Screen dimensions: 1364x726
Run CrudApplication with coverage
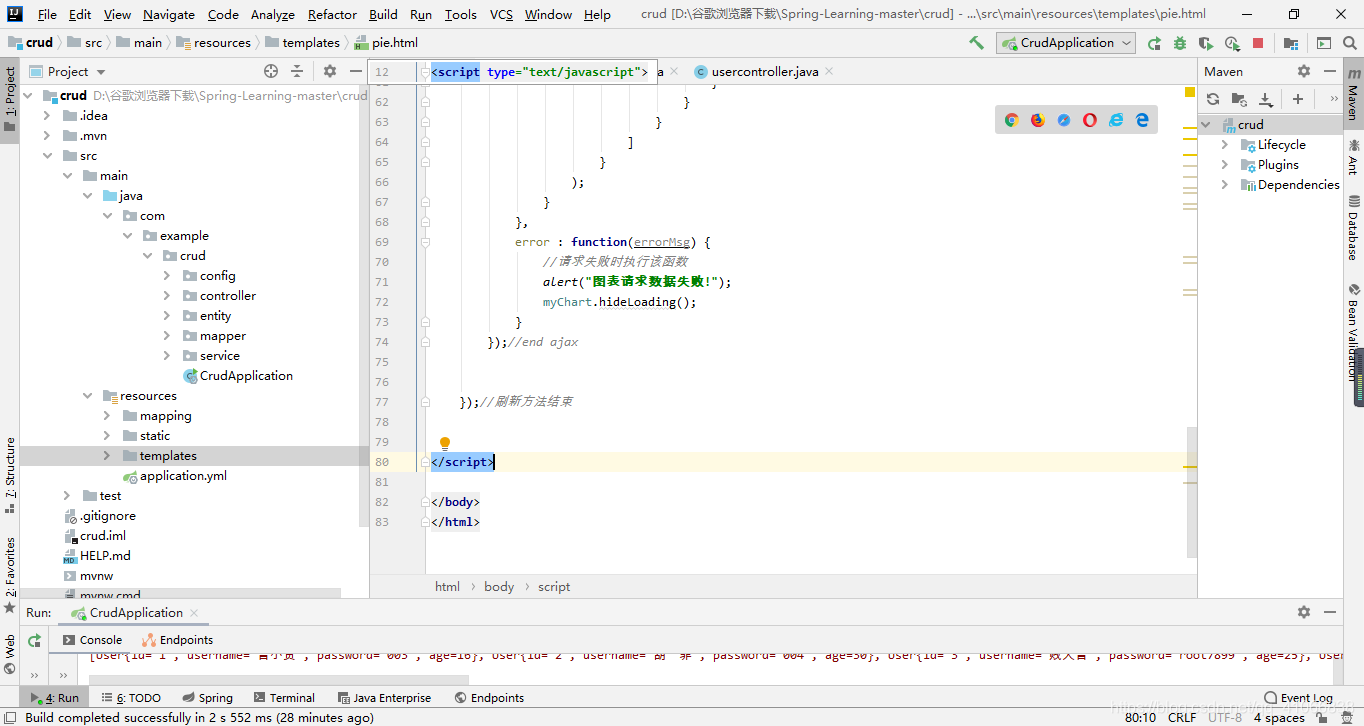pos(1206,43)
